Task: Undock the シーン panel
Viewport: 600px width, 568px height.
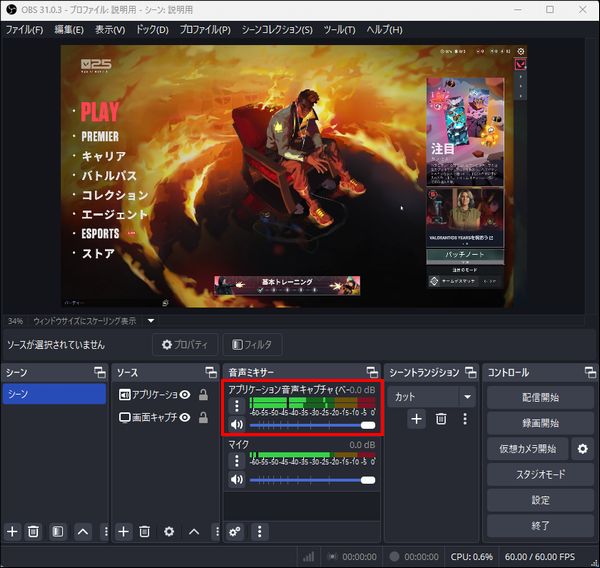Action: click(x=100, y=372)
